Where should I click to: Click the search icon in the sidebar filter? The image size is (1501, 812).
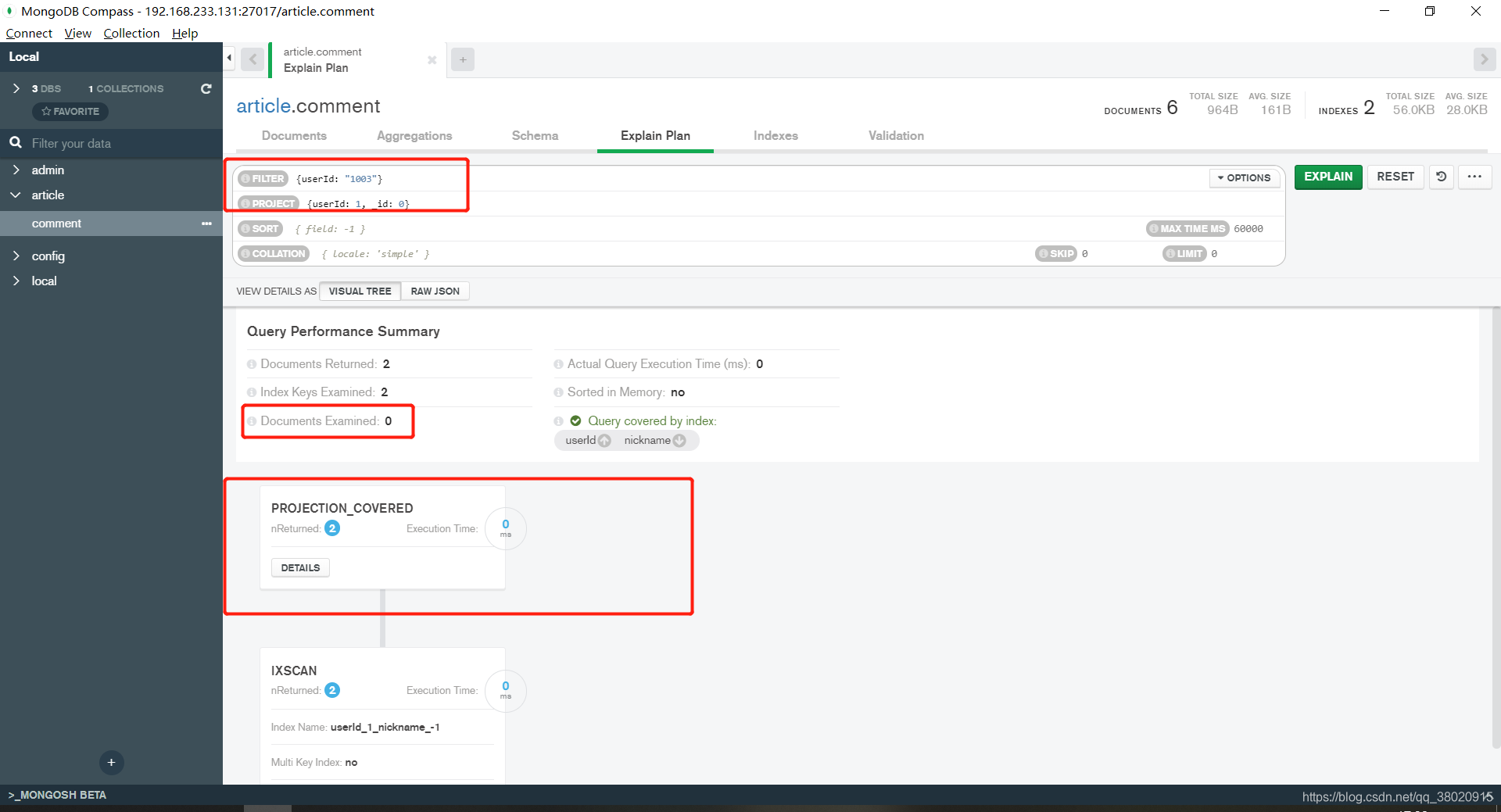point(15,143)
